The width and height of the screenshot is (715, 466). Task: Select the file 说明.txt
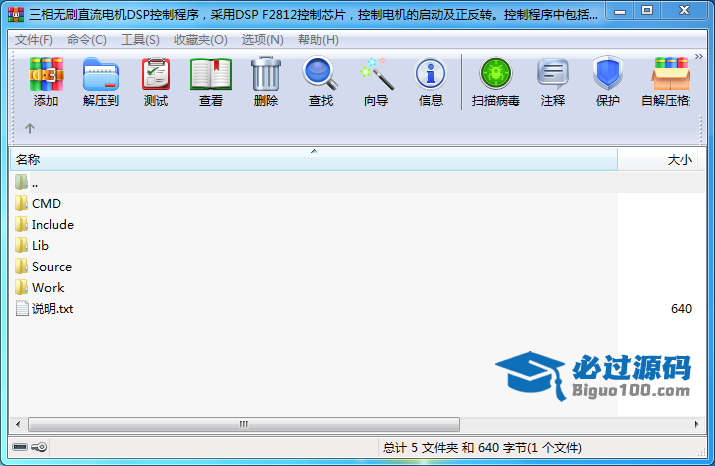(x=44, y=309)
